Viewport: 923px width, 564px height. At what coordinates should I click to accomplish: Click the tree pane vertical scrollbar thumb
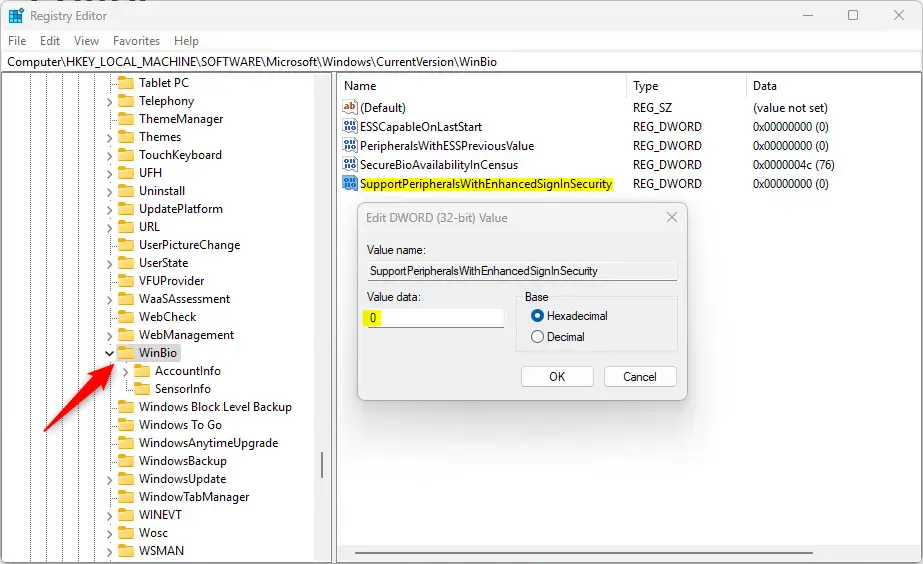[x=322, y=465]
